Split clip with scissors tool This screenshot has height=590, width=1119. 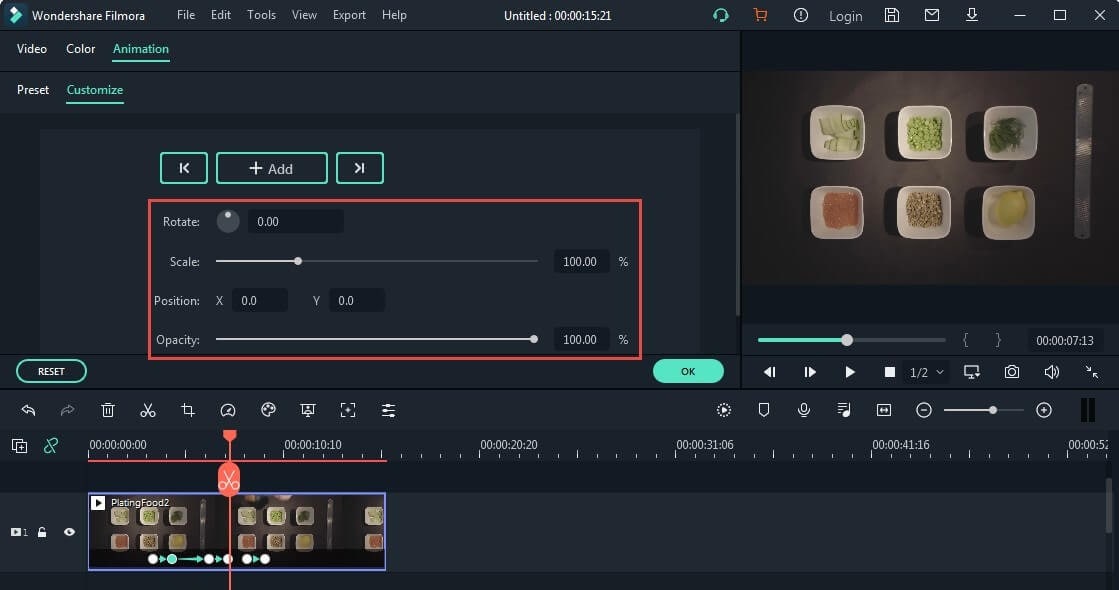click(x=148, y=410)
